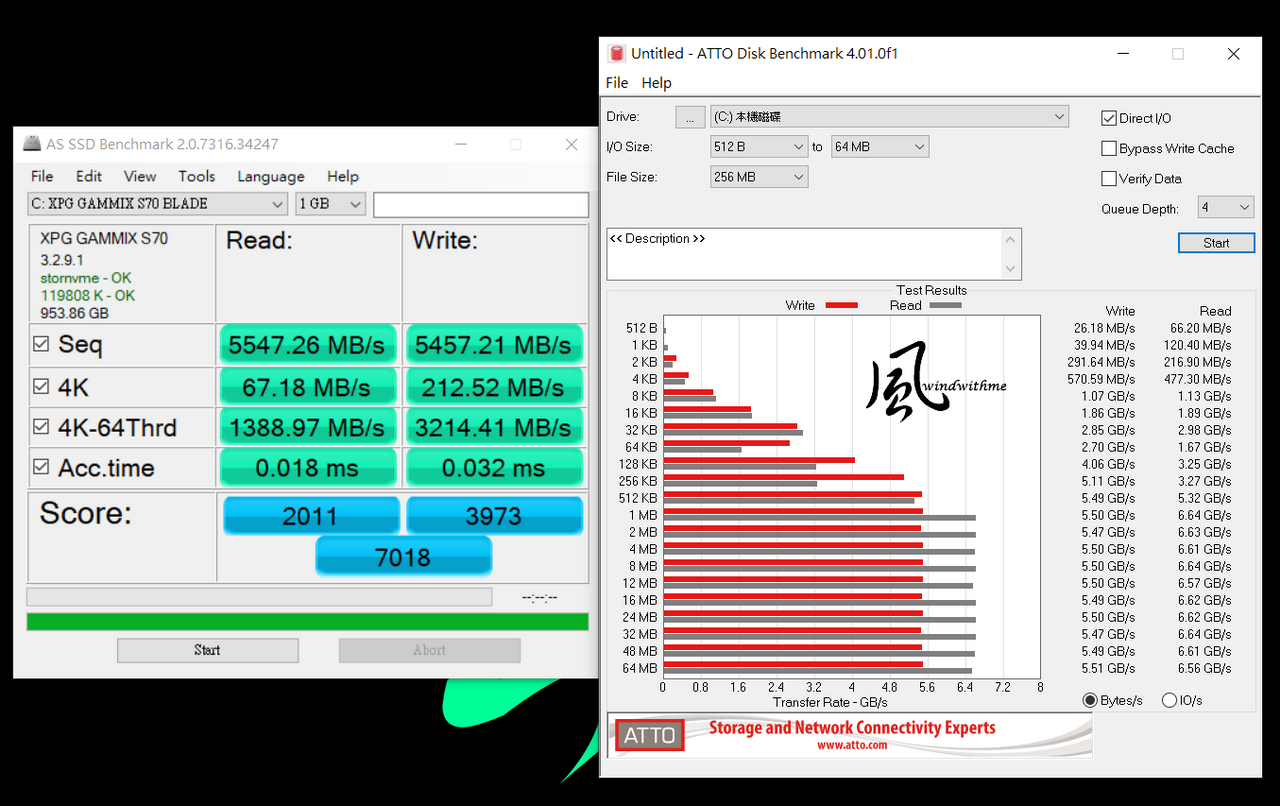The width and height of the screenshot is (1280, 806).
Task: Open the www.atto.com banner link
Action: [852, 745]
